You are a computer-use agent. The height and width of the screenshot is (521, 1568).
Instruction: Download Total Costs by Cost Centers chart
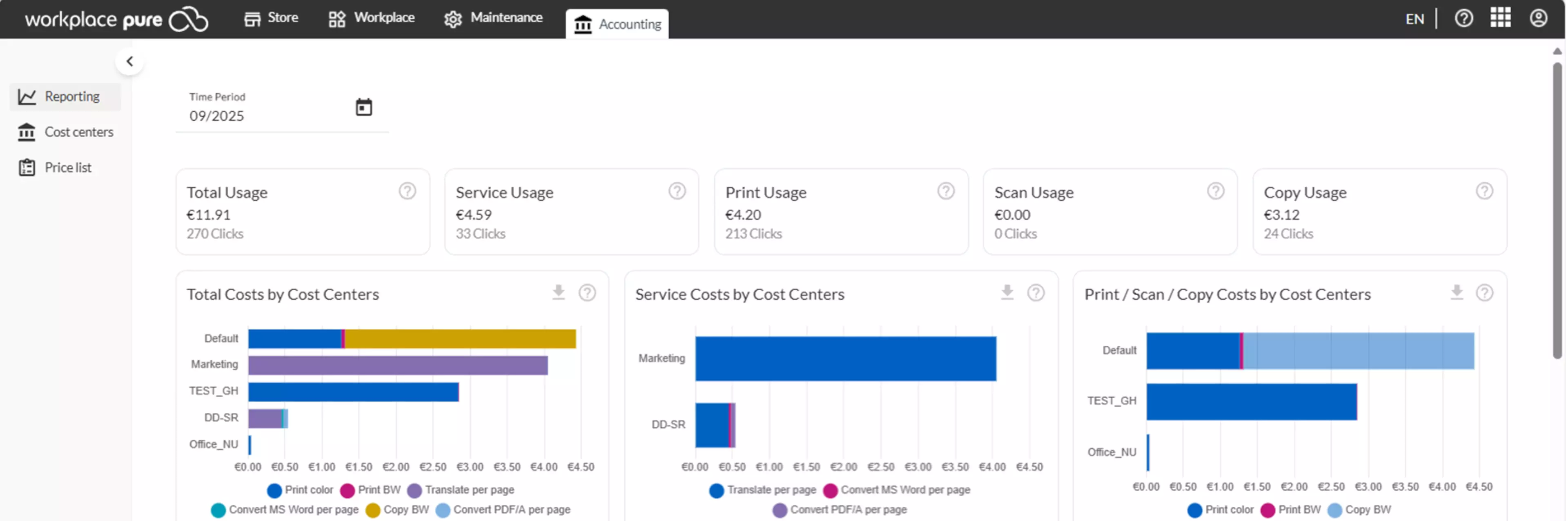558,293
